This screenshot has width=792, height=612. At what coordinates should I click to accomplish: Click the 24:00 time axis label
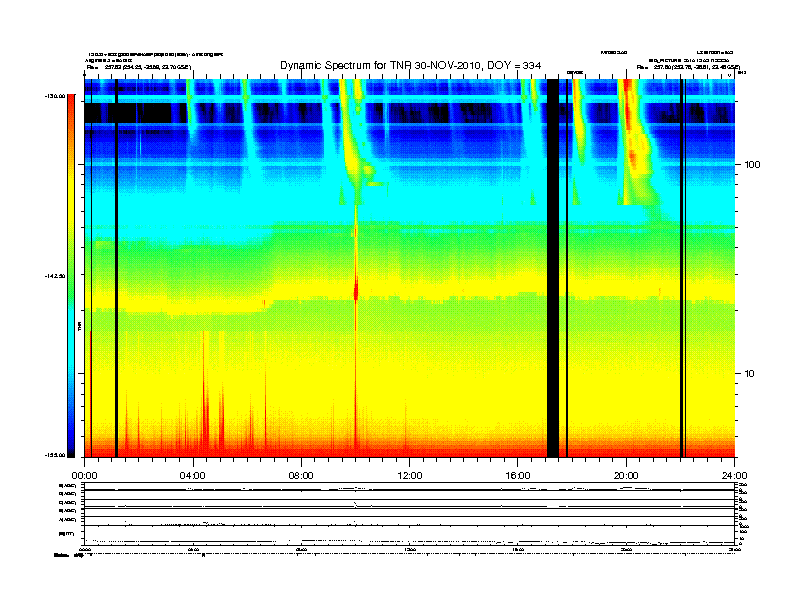[734, 476]
